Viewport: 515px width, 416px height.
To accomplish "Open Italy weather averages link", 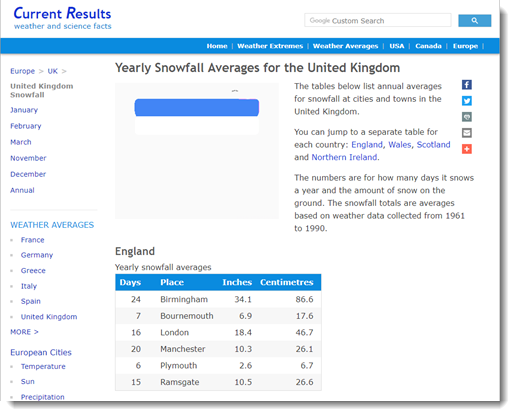I will click(29, 286).
